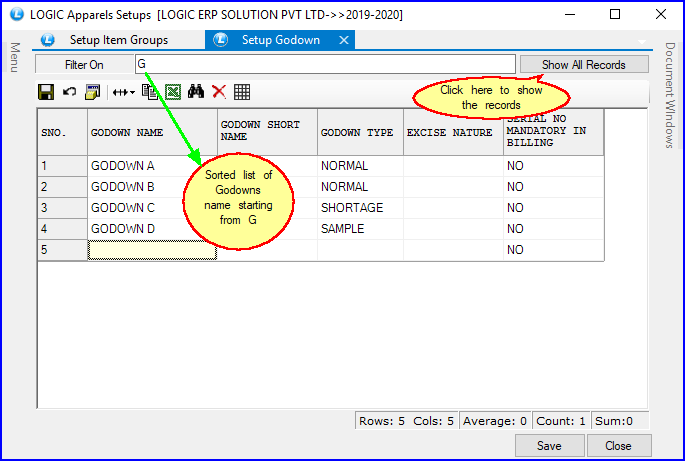The width and height of the screenshot is (685, 461).
Task: Click excise nature cell for GODOWN A
Action: [453, 166]
